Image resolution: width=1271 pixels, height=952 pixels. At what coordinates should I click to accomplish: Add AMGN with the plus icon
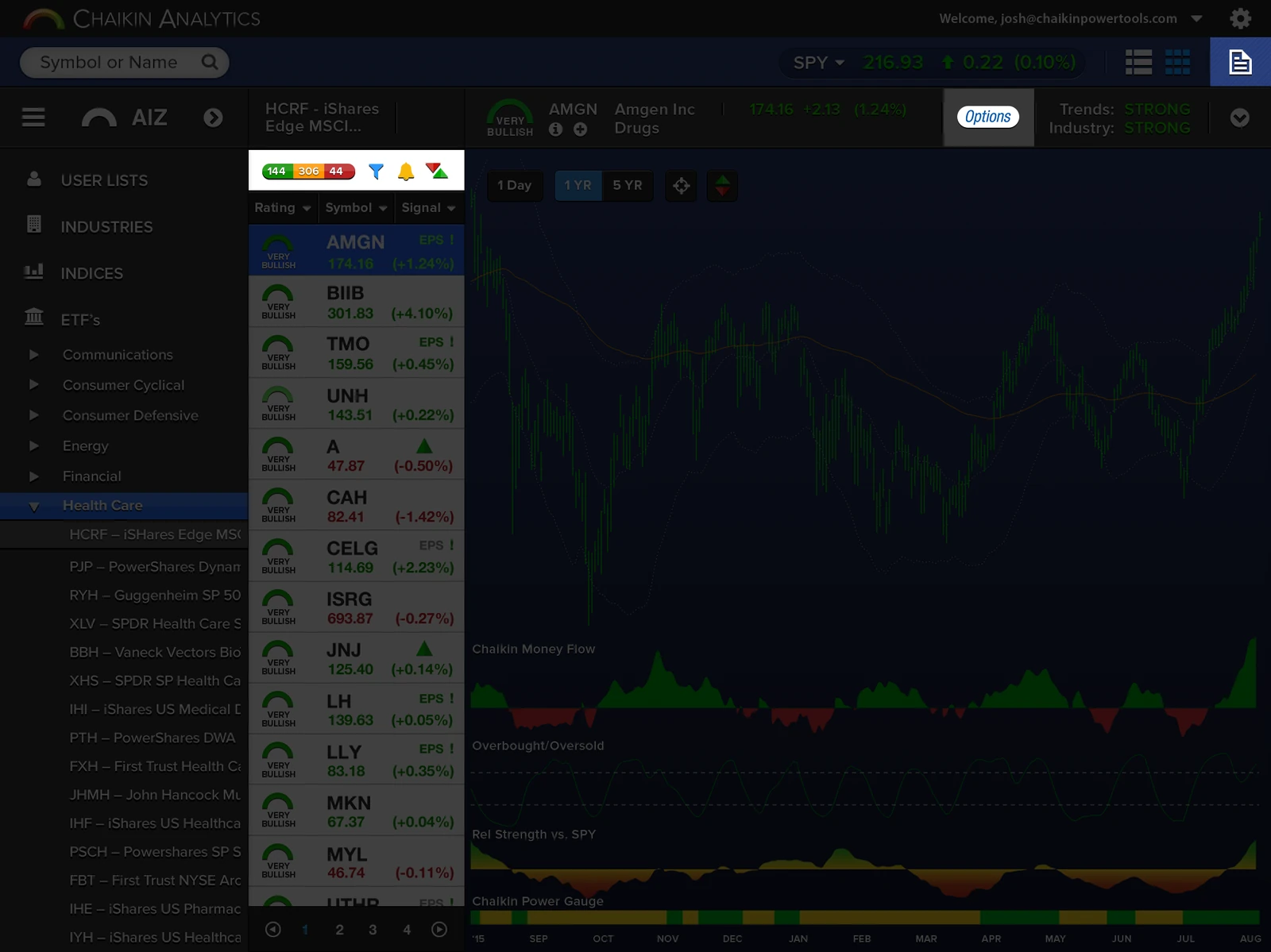(x=581, y=129)
